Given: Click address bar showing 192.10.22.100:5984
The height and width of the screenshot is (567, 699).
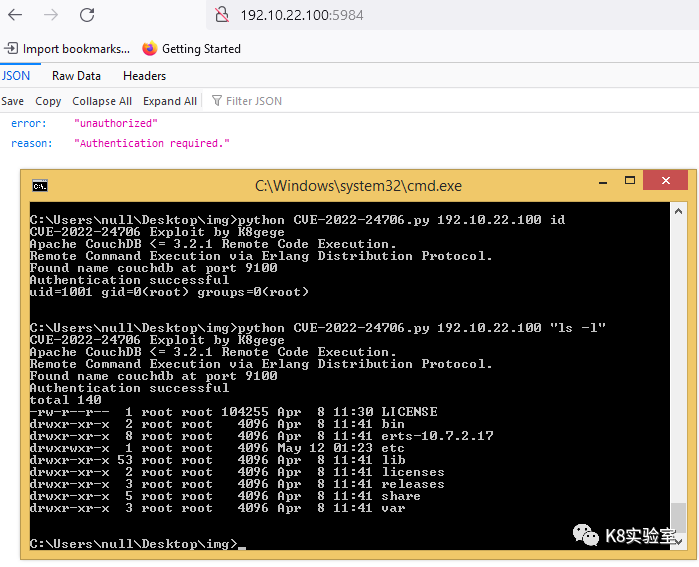Looking at the screenshot, I should click(x=452, y=15).
